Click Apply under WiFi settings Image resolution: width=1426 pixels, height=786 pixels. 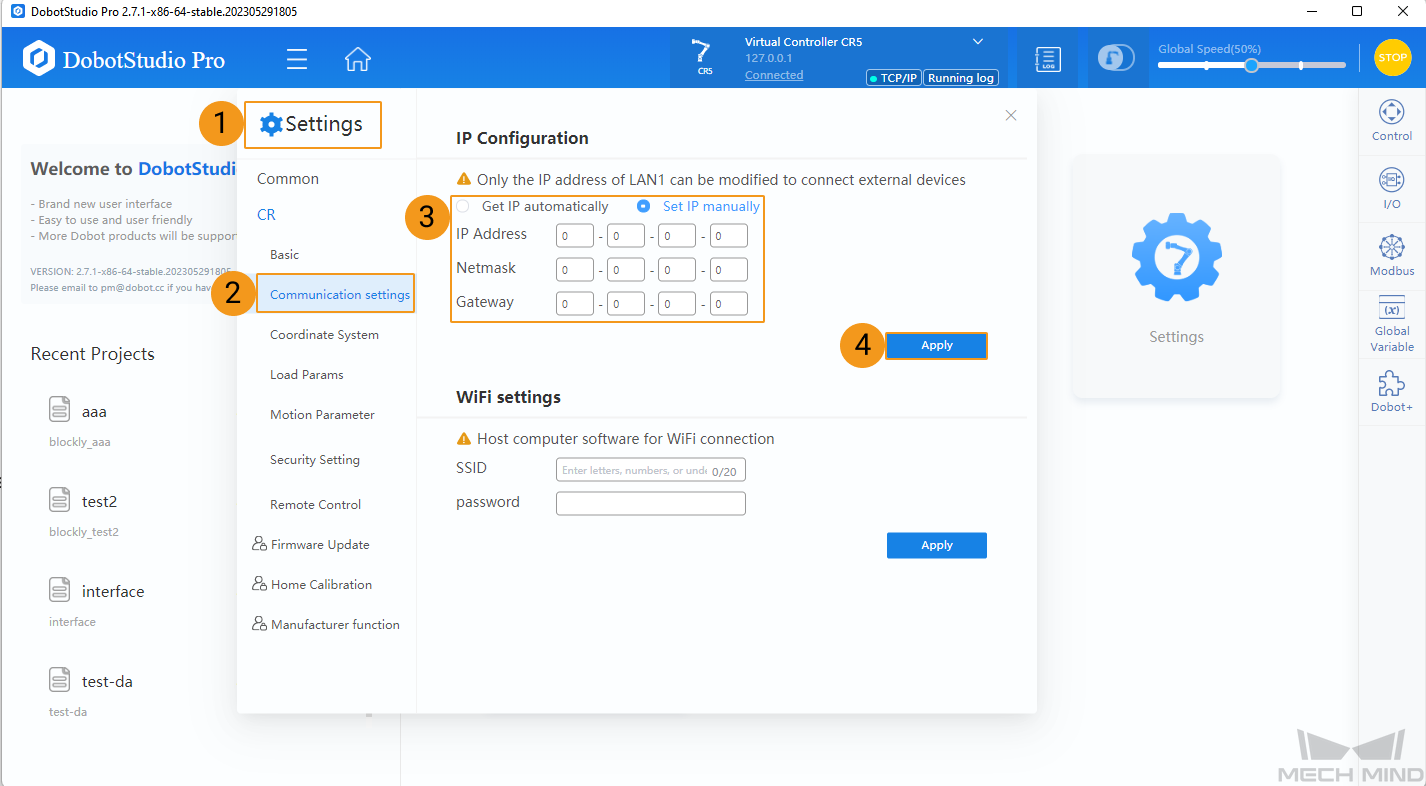[937, 545]
